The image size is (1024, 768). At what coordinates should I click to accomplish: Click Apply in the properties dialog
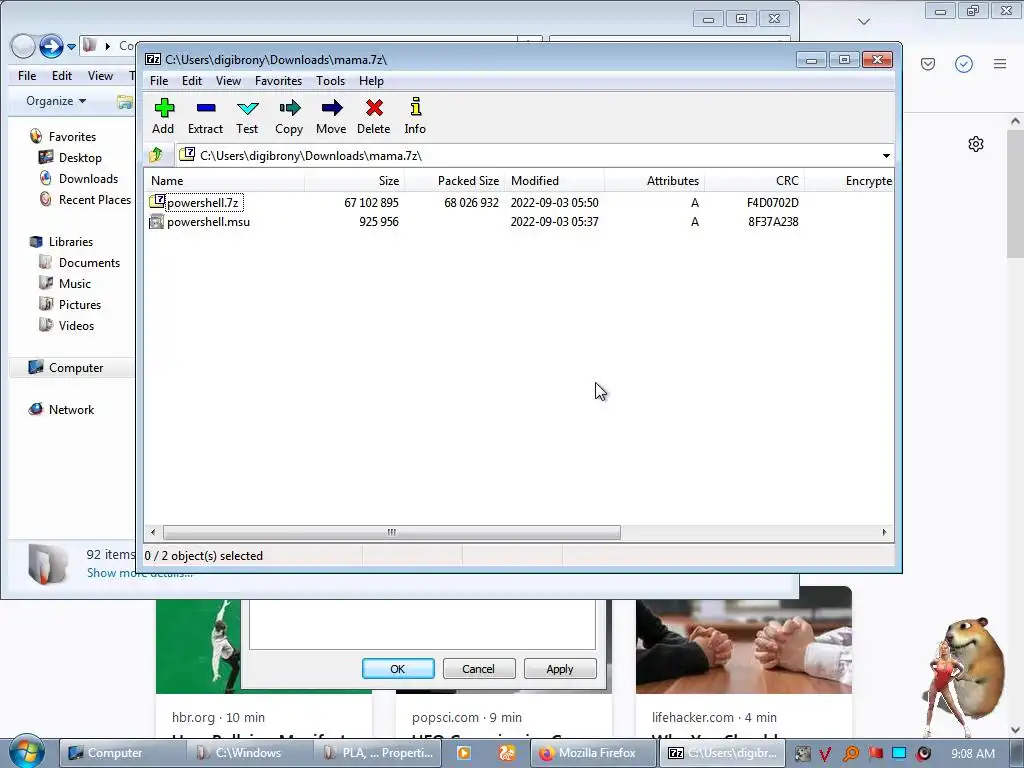click(x=560, y=669)
